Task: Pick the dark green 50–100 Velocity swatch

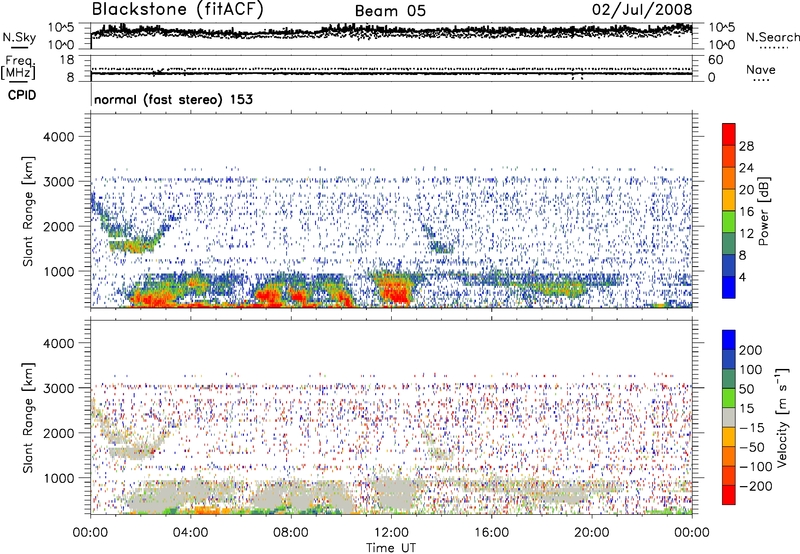Action: 728,379
